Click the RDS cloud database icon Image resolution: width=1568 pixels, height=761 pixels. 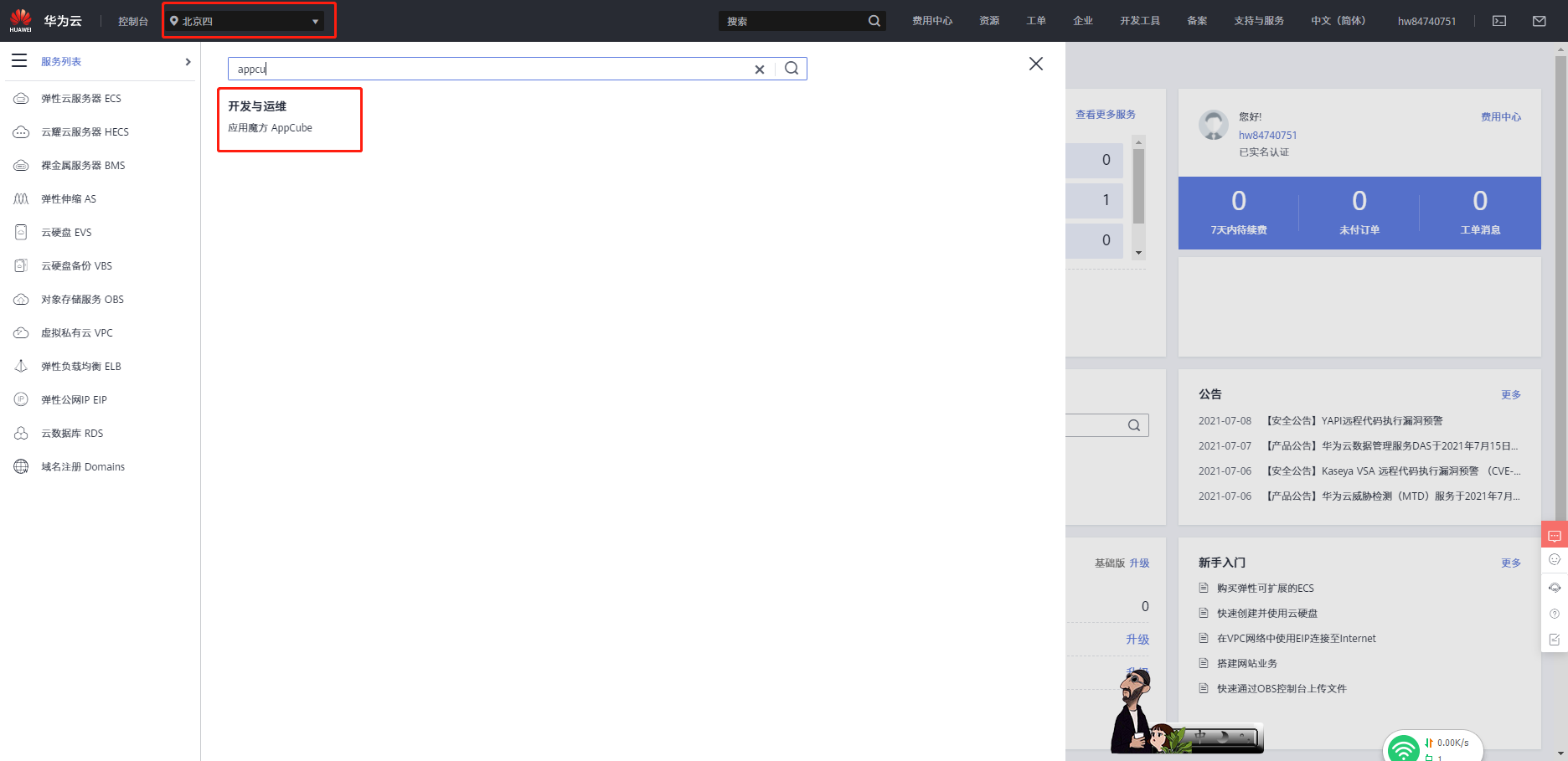(21, 434)
